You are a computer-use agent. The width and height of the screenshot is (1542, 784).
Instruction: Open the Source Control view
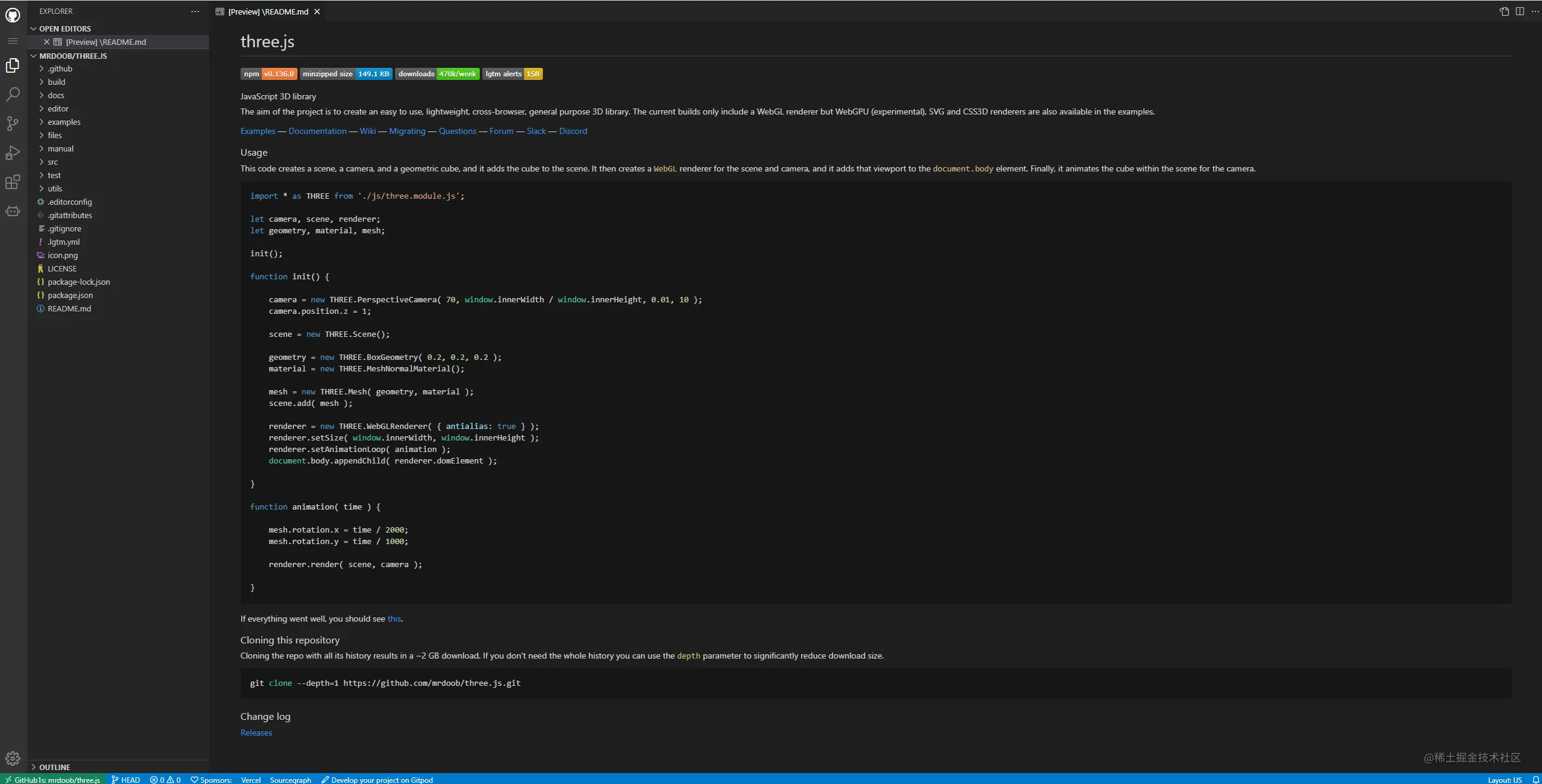point(13,124)
